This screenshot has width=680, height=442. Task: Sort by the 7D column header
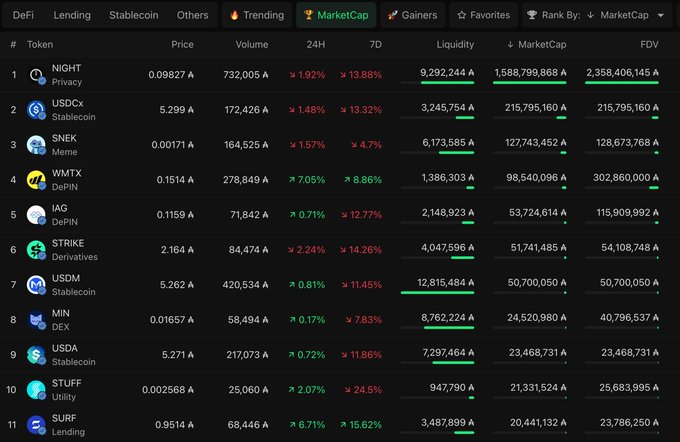376,44
